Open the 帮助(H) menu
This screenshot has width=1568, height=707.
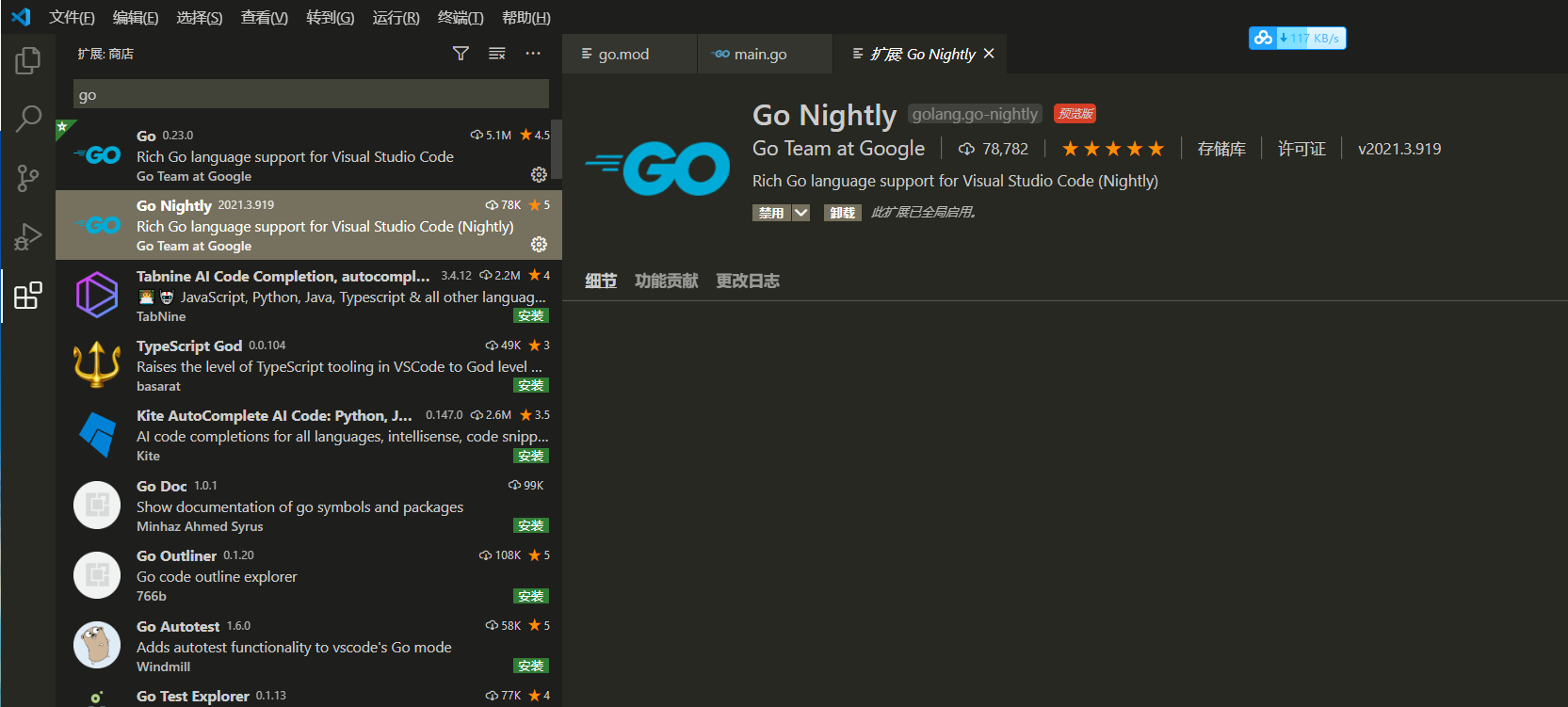(x=526, y=17)
